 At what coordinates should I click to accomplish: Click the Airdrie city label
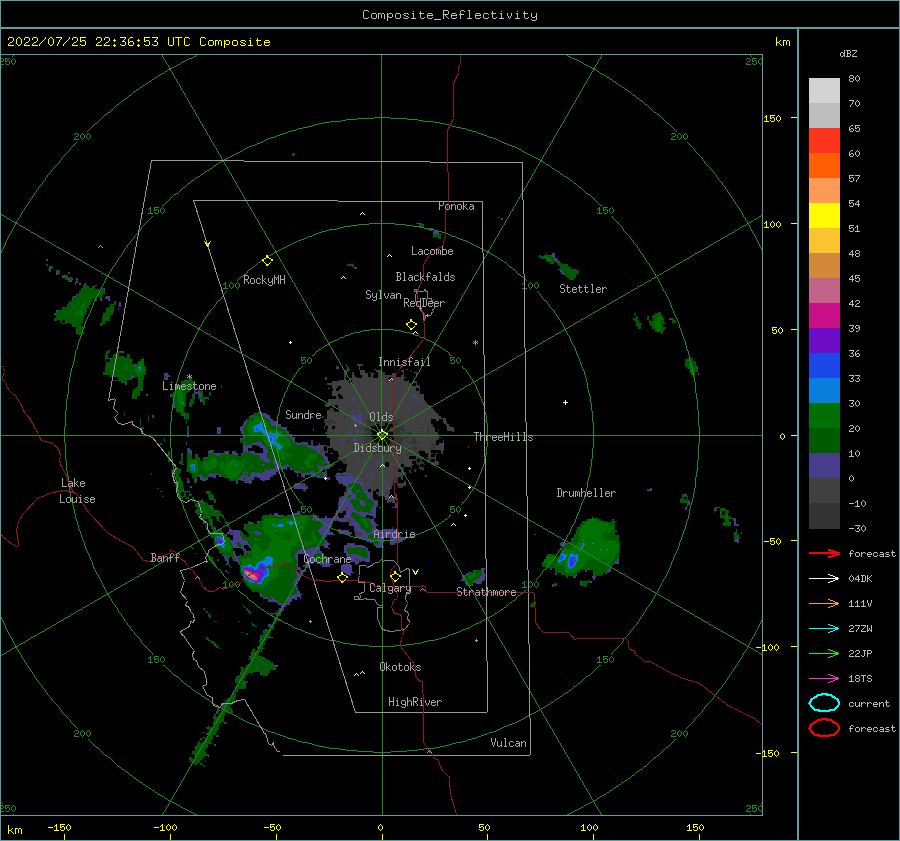(394, 534)
